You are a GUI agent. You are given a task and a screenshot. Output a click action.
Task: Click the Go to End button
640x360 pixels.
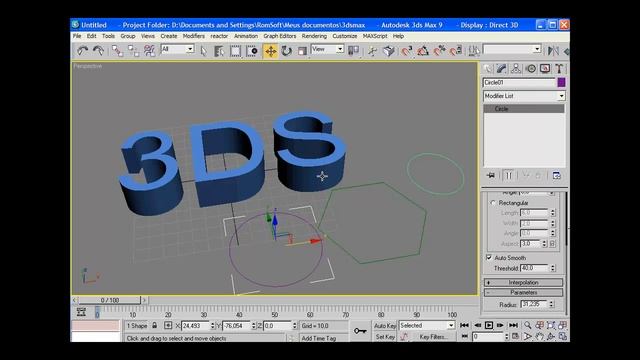[x=513, y=325]
